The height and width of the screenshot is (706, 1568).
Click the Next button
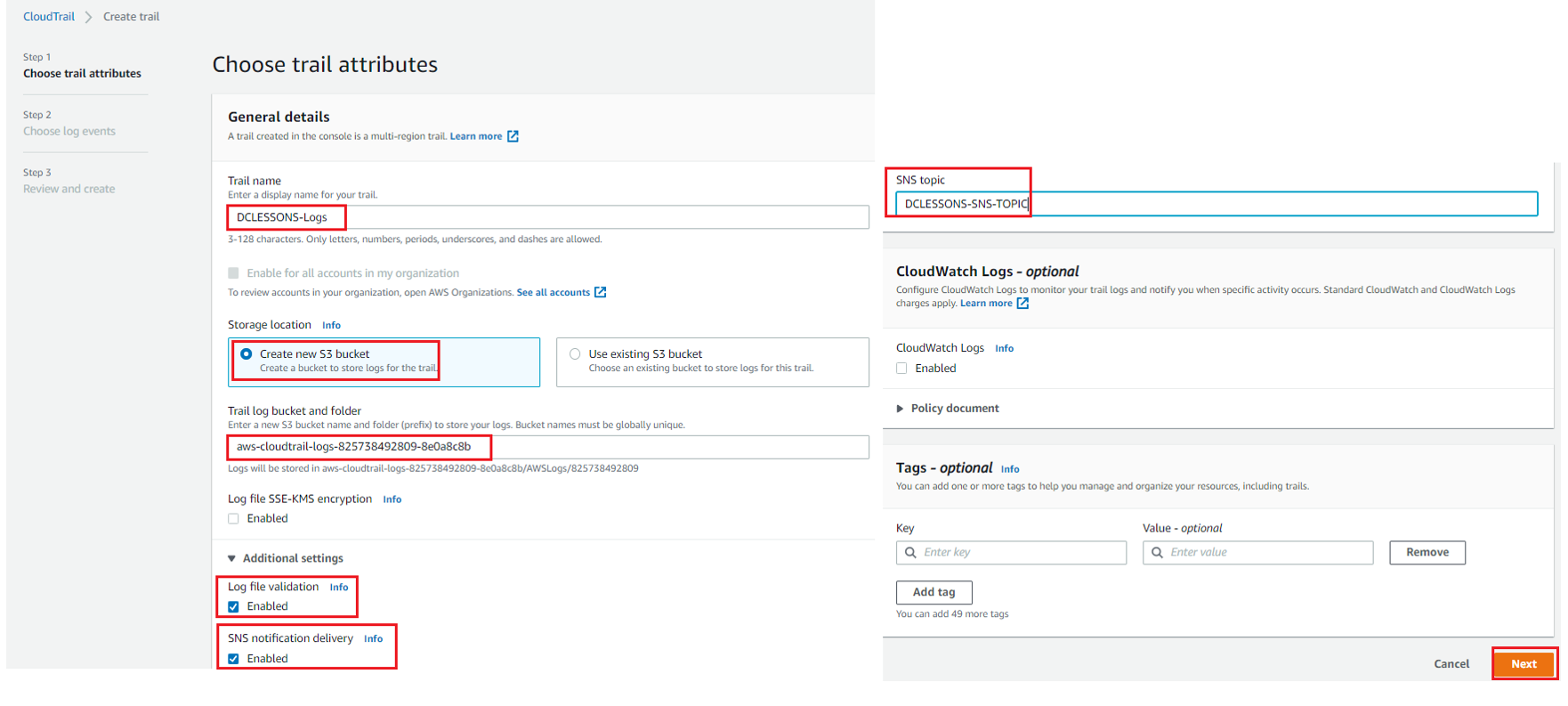(1524, 664)
